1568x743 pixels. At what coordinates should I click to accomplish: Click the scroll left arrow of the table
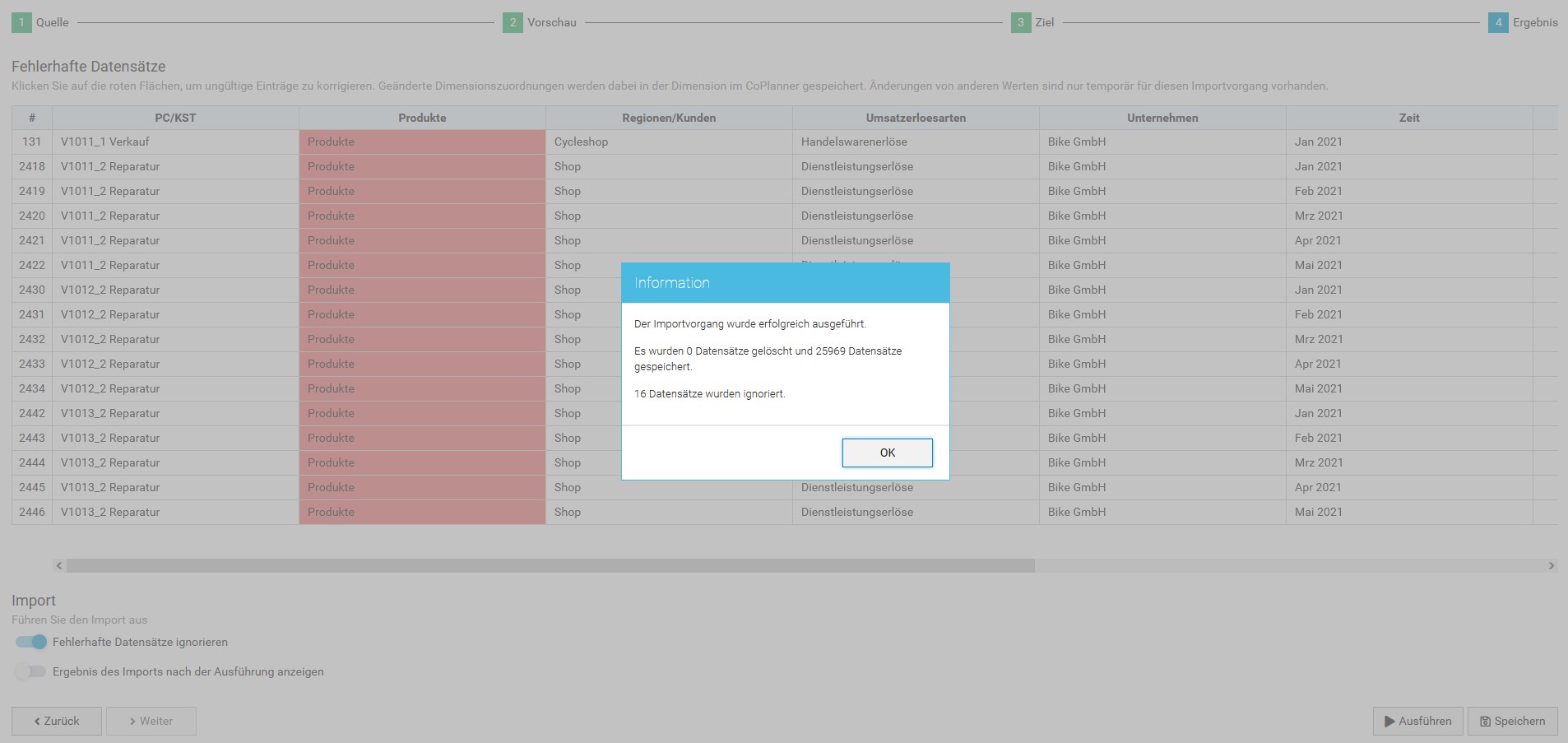tap(58, 565)
